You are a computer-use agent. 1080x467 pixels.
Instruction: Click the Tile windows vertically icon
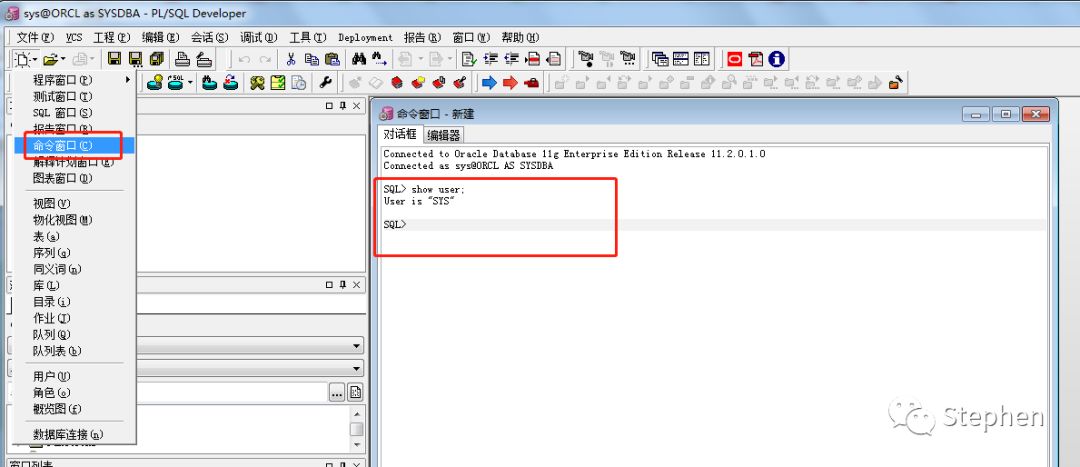[701, 59]
